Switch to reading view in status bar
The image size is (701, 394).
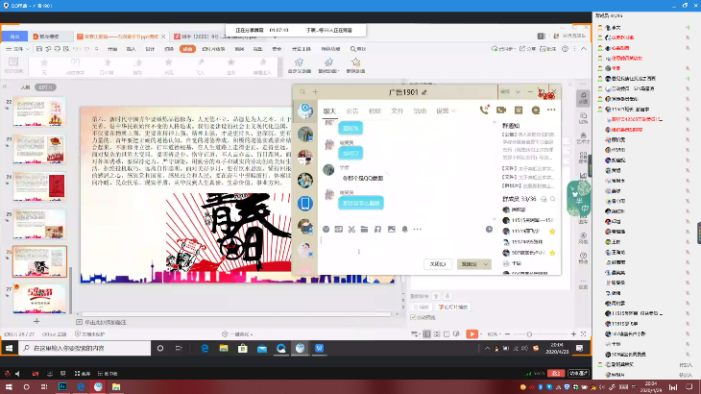pos(447,334)
